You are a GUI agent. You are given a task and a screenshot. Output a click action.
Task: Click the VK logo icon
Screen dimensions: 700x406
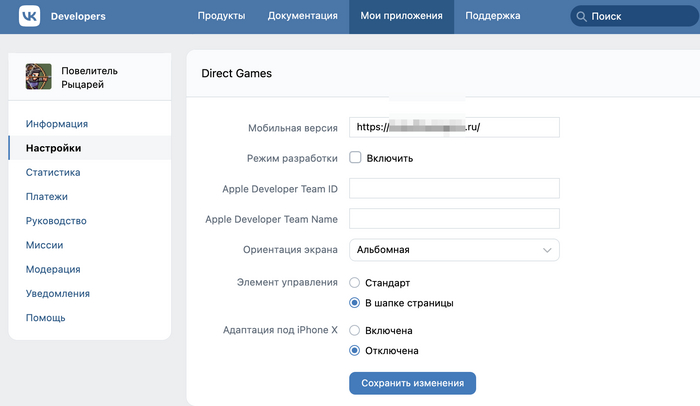29,16
